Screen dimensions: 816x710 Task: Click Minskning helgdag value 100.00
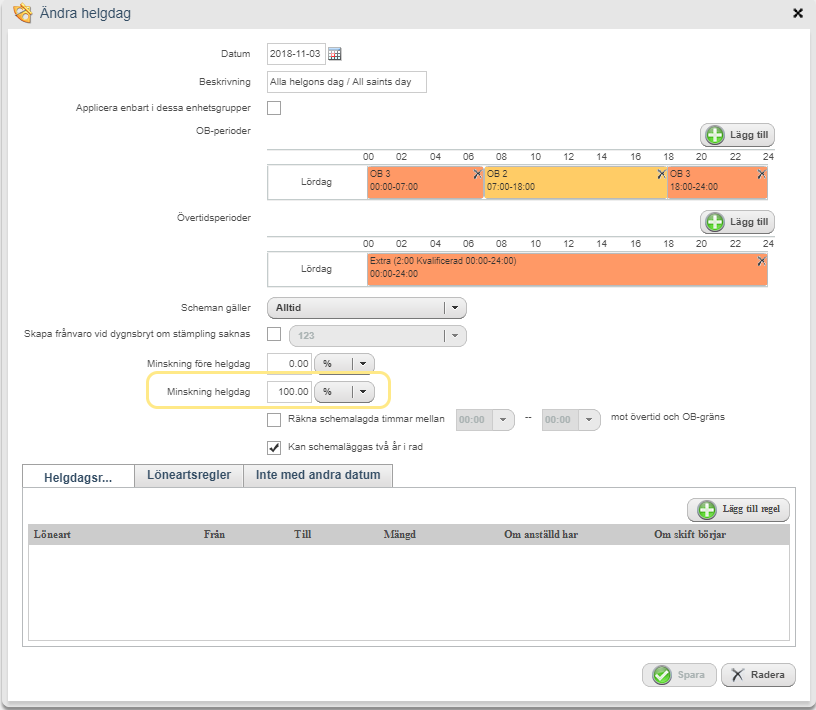tap(289, 391)
